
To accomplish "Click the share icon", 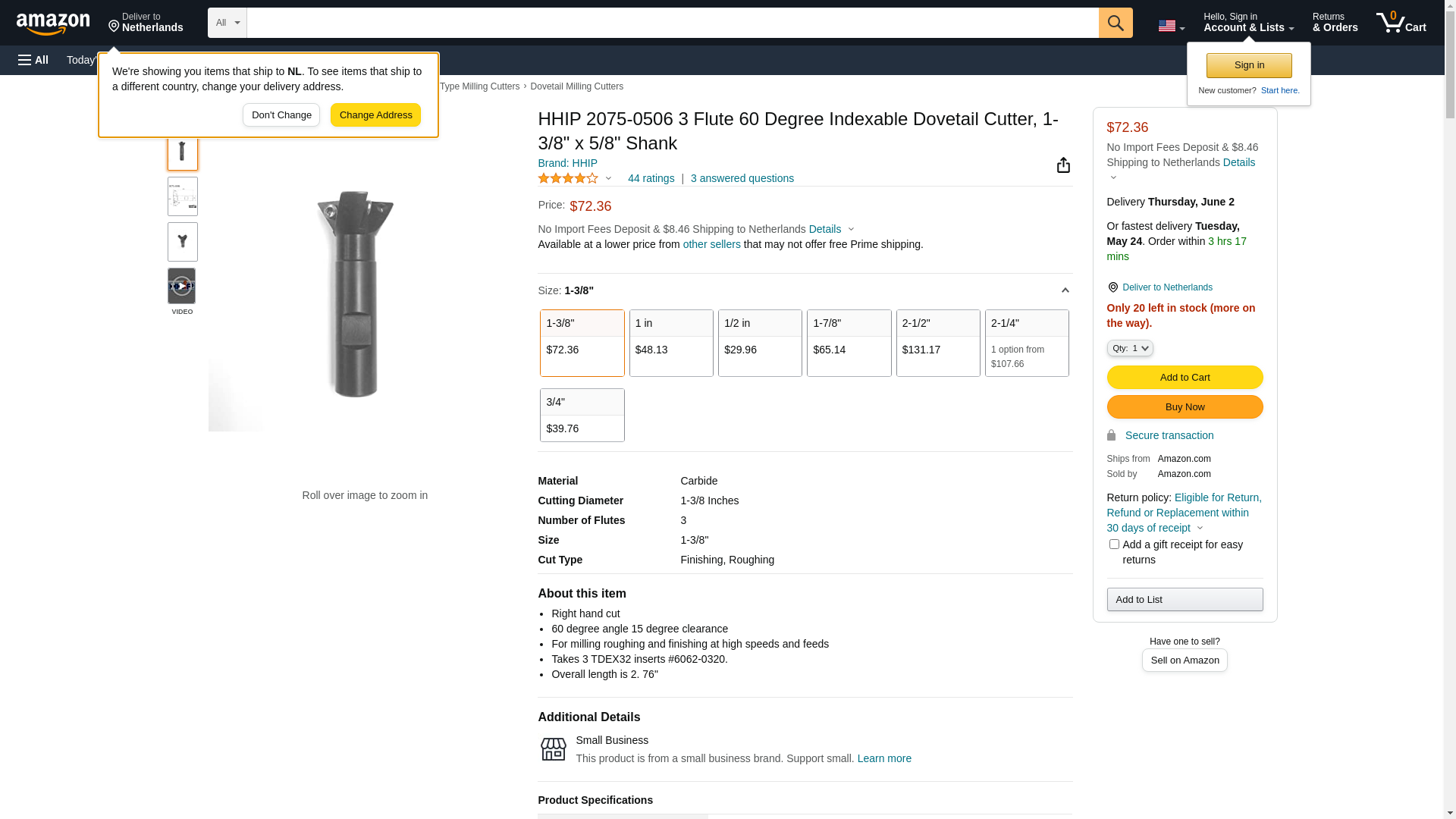I will pos(1063,165).
